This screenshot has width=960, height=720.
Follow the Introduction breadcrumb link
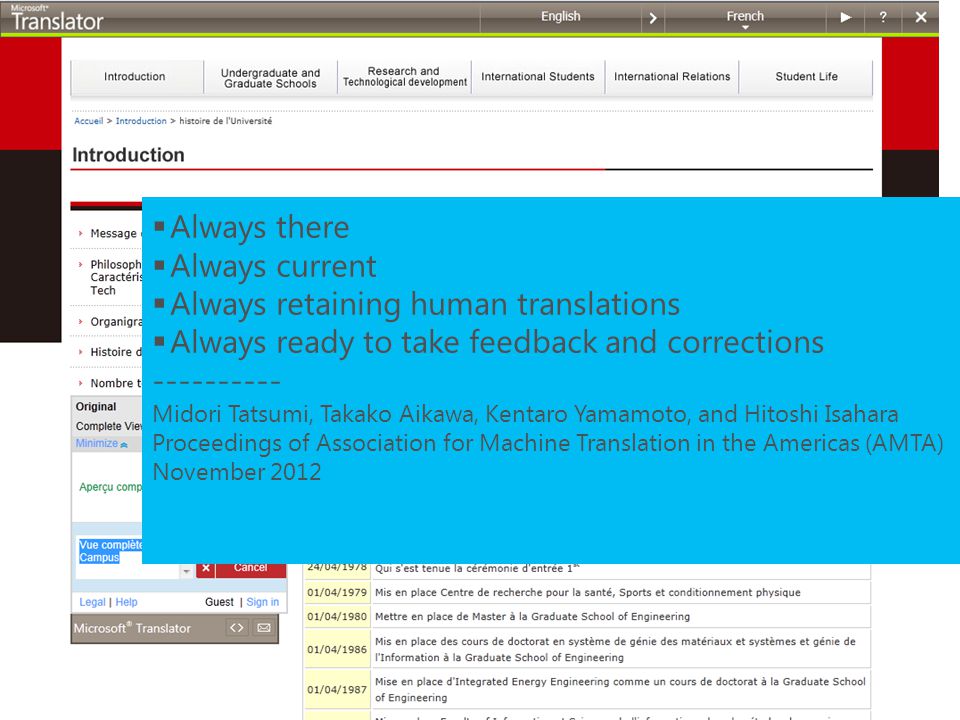(x=141, y=121)
